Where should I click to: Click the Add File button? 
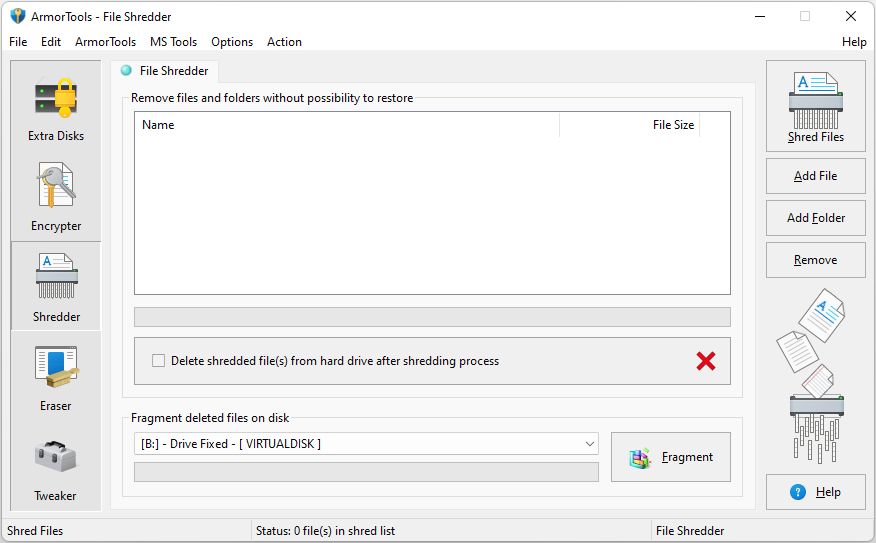tap(815, 176)
